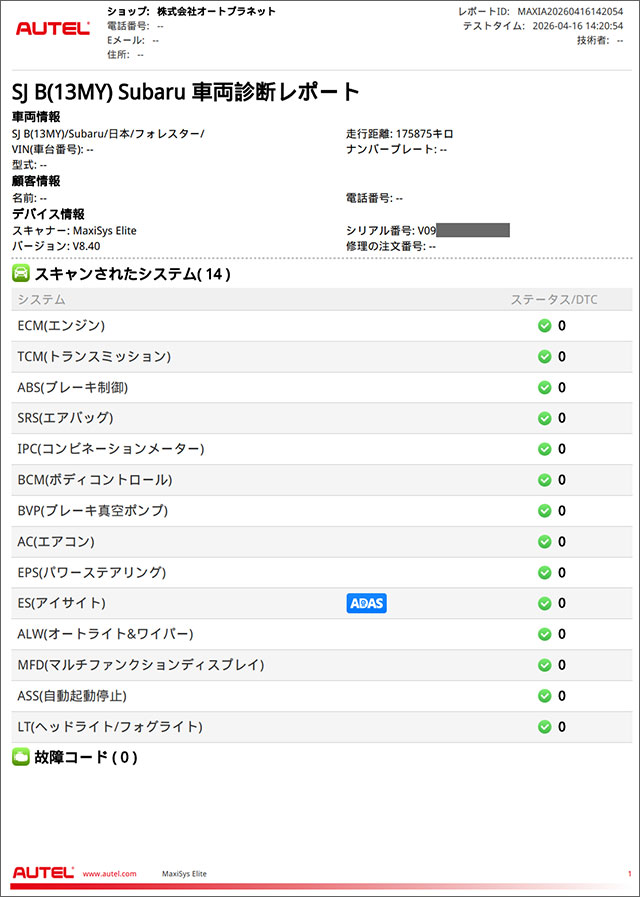Click the DTC count 0 in the ECM row

(x=562, y=326)
